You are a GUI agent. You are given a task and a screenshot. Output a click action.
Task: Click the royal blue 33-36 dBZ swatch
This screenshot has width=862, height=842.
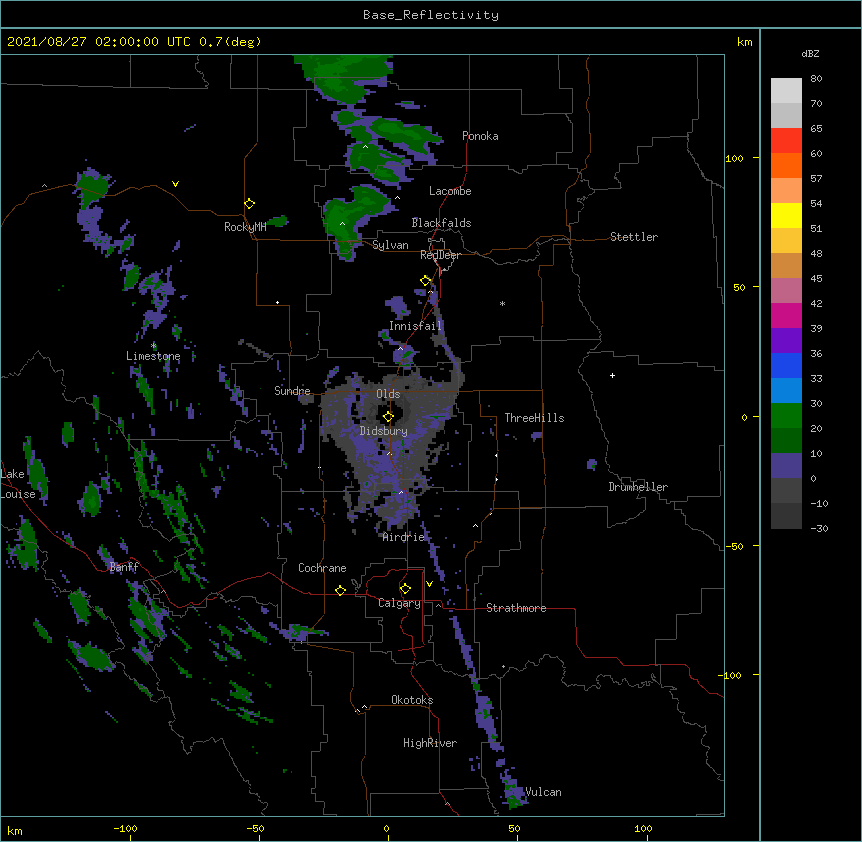point(786,365)
